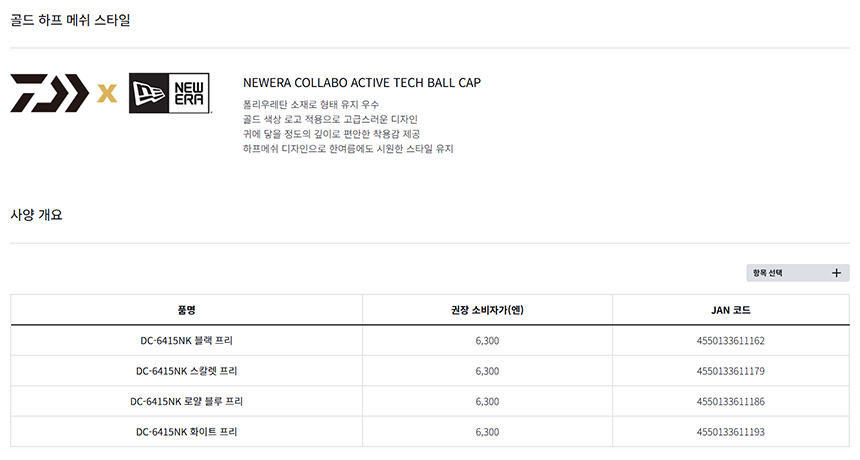The height and width of the screenshot is (460, 860).
Task: Select the DC-6415NK 블랙 프리 row name
Action: click(x=186, y=341)
